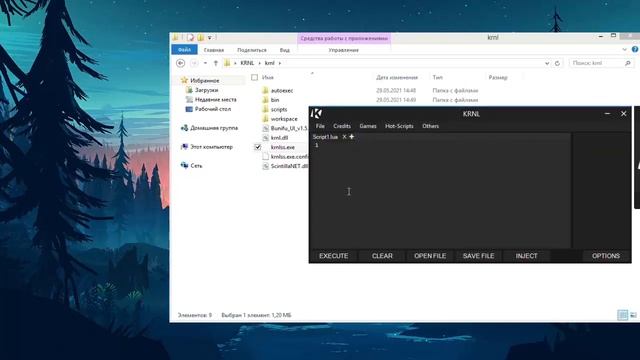Open Загрузки in navigation pane
This screenshot has height=360, width=640.
point(206,90)
